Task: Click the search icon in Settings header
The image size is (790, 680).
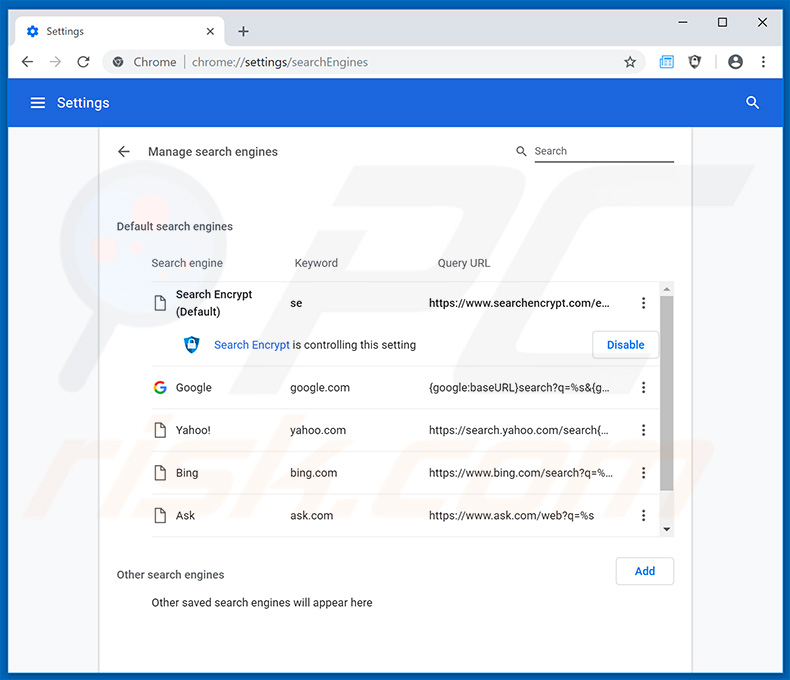Action: click(752, 103)
